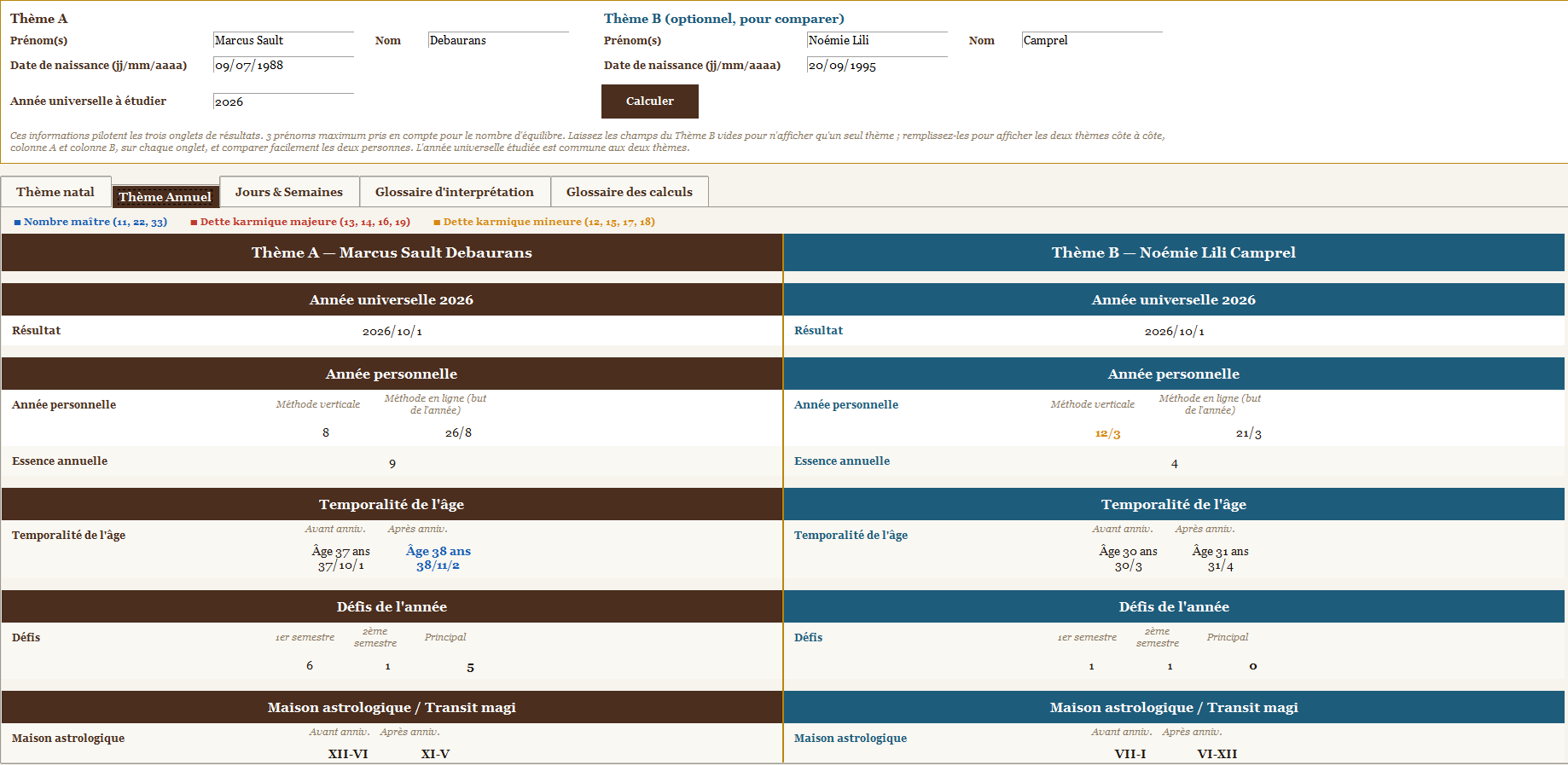Image resolution: width=1568 pixels, height=765 pixels.
Task: Click the 'Thème B — Noémie Lili Camprel' header
Action: click(1174, 252)
